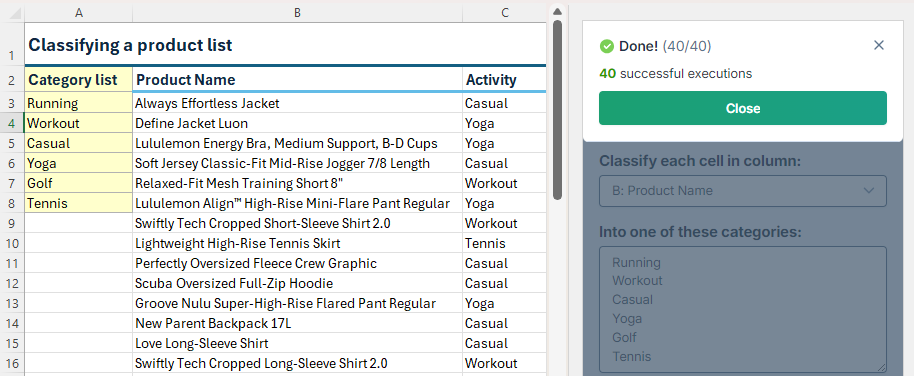Click the 'Product Name' header cell

tap(297, 79)
